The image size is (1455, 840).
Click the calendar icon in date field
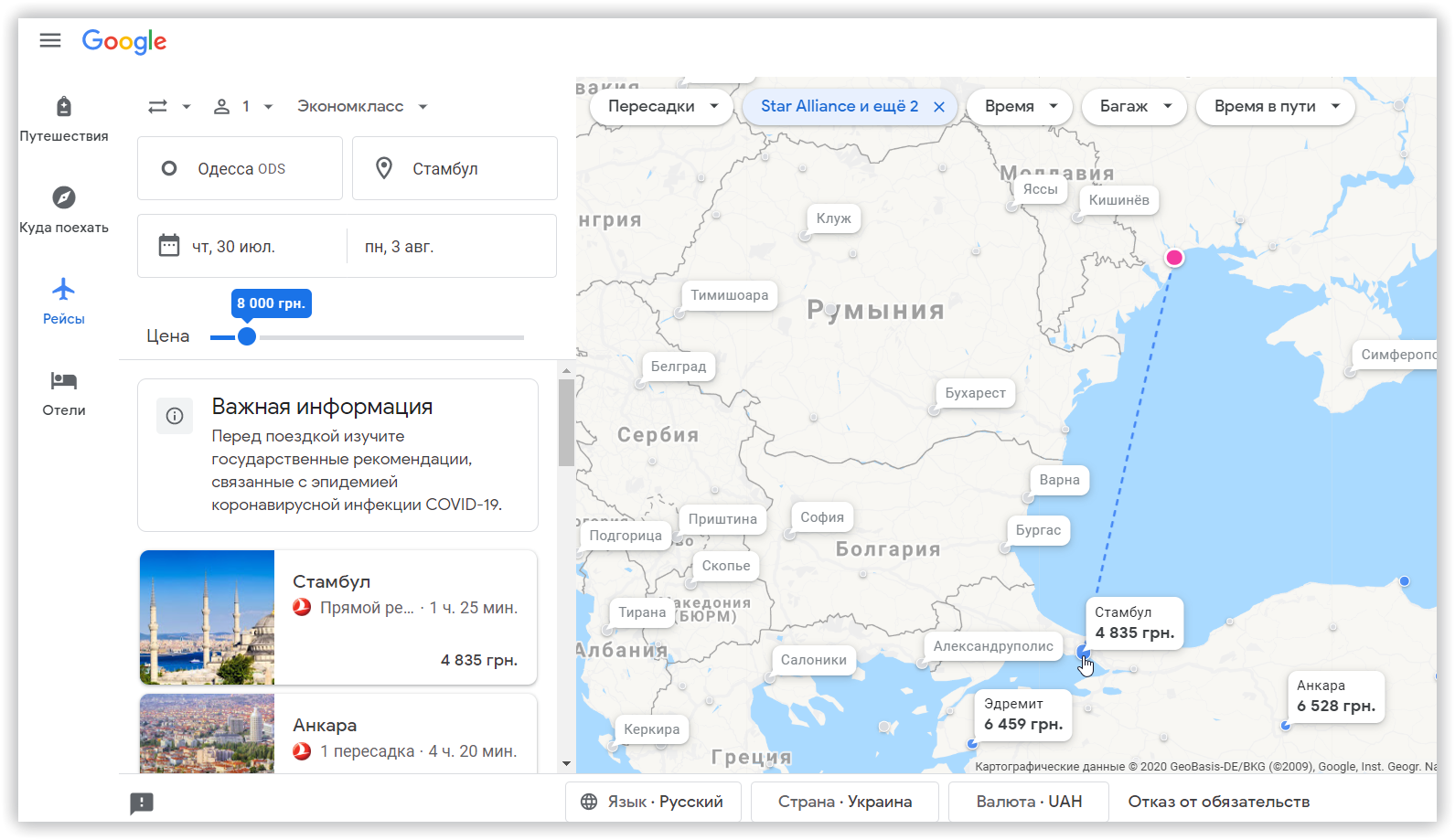[x=169, y=246]
